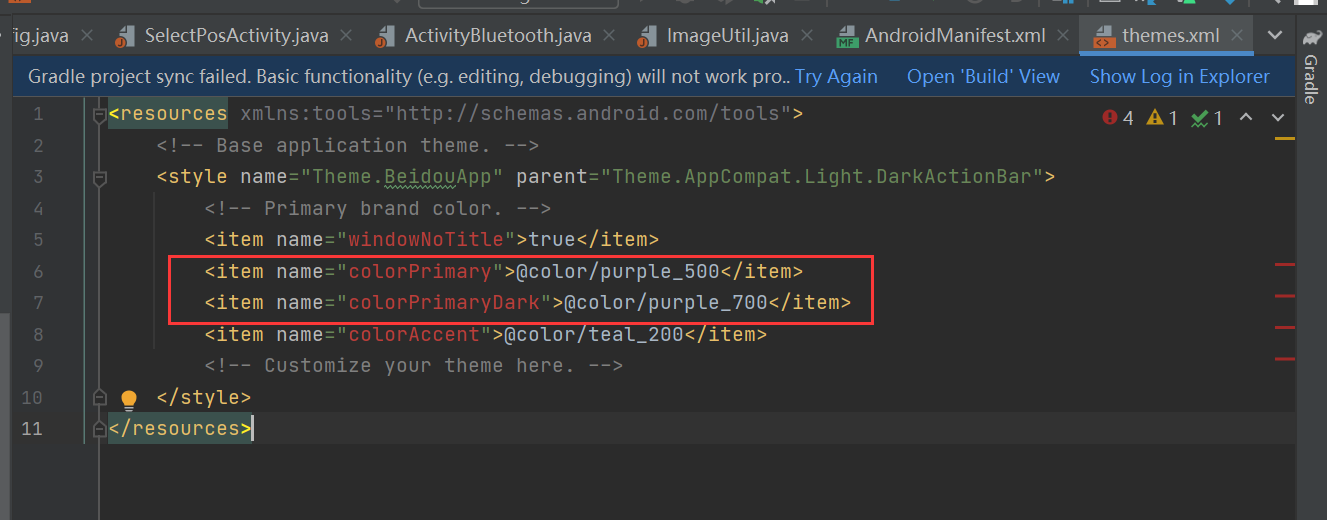Close the partially visible ig.java tab
The height and width of the screenshot is (520, 1327).
tap(86, 36)
